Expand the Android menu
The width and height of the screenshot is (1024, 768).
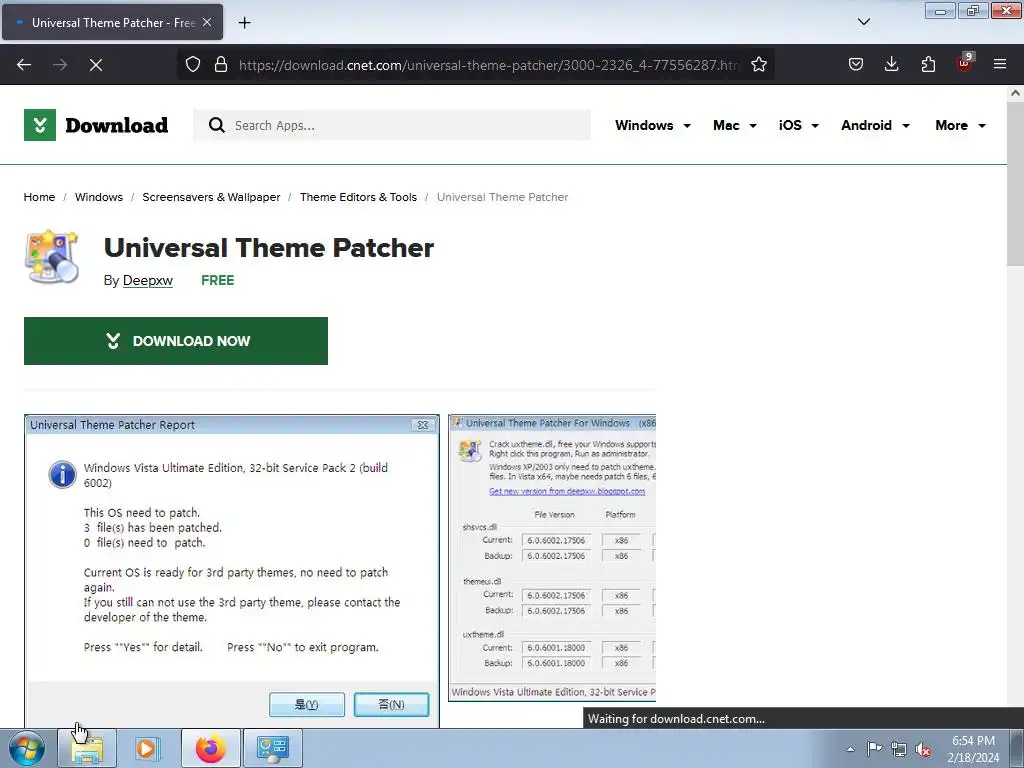coord(875,125)
